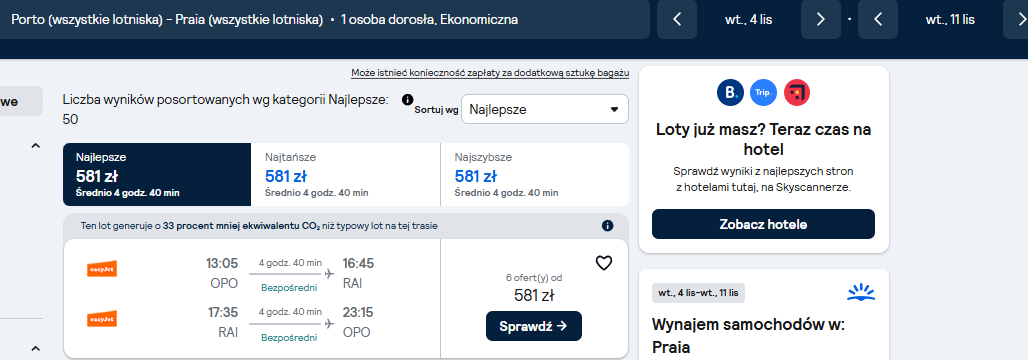Viewport: 1028px width, 360px height.
Task: Click easyJet logo on outbound flight
Action: (102, 269)
